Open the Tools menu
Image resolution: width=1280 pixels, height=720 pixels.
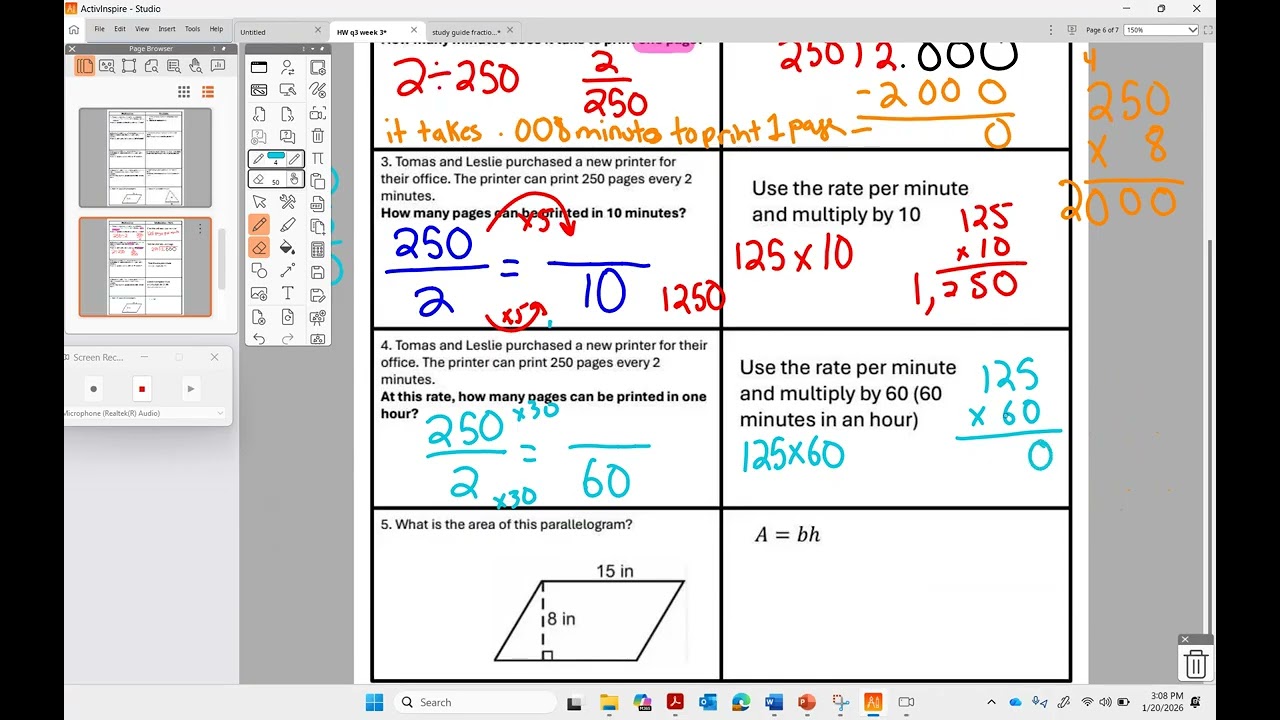click(x=192, y=29)
